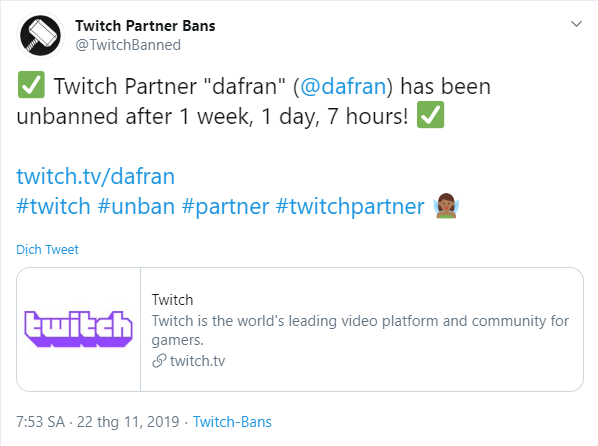Screen dimensions: 598x446
Task: Open the @TwitchBanned handle
Action: click(x=128, y=45)
